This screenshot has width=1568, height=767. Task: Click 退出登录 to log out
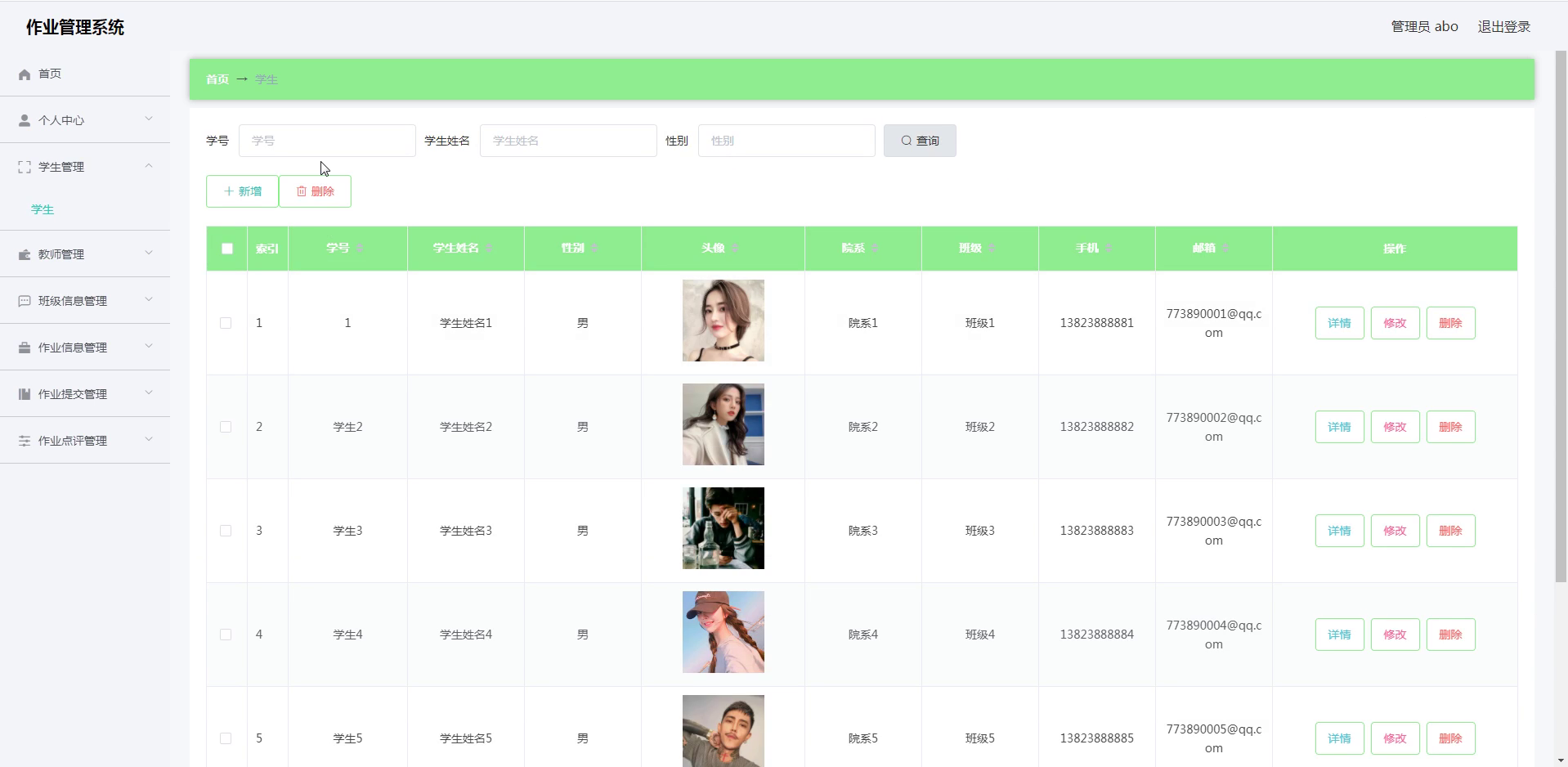(x=1503, y=26)
